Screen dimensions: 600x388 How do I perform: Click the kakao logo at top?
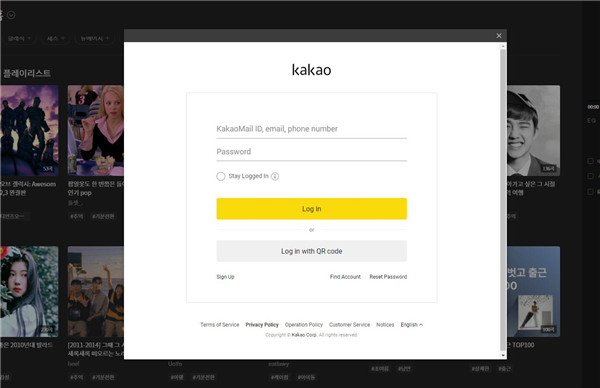click(x=311, y=70)
